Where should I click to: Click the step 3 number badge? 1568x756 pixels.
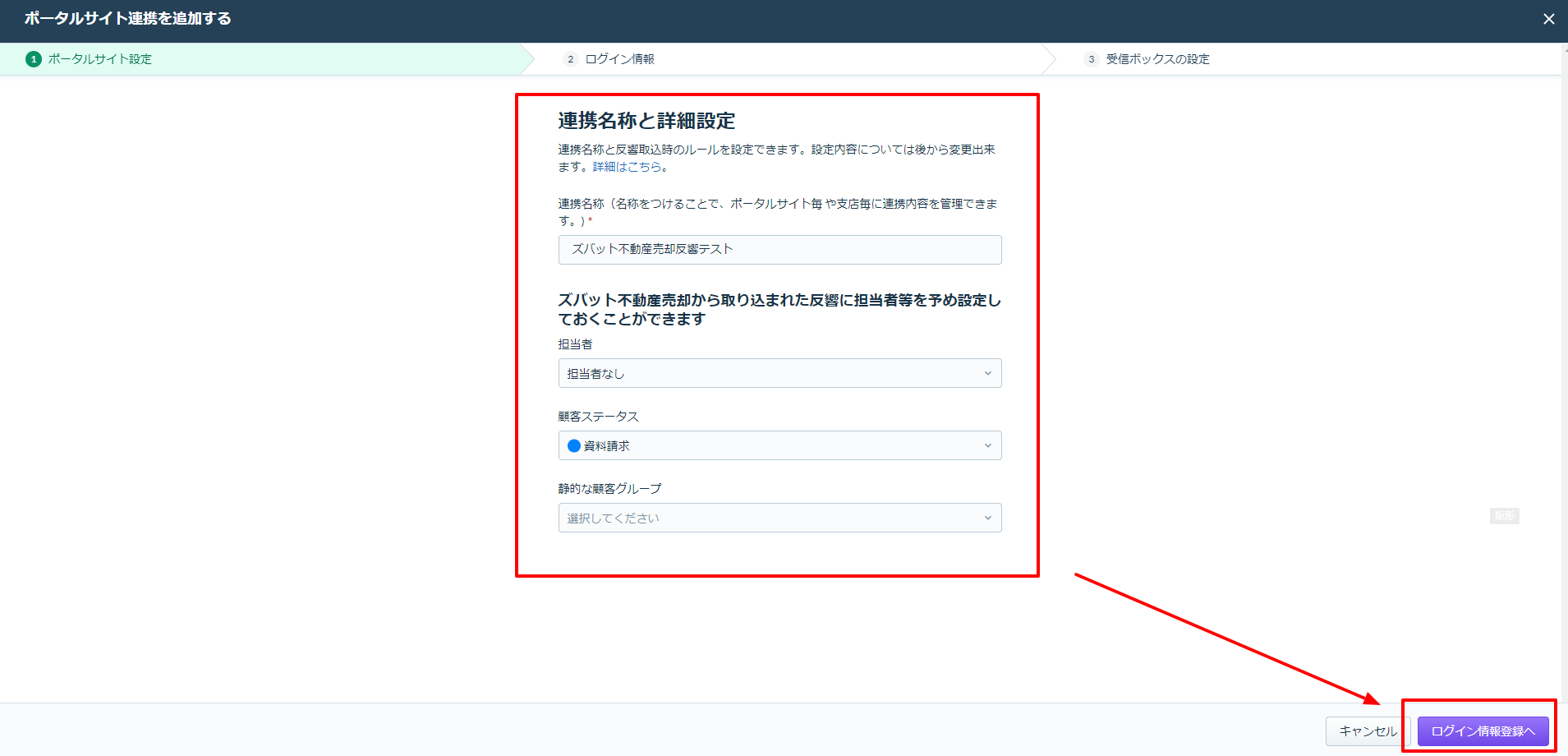point(1091,59)
